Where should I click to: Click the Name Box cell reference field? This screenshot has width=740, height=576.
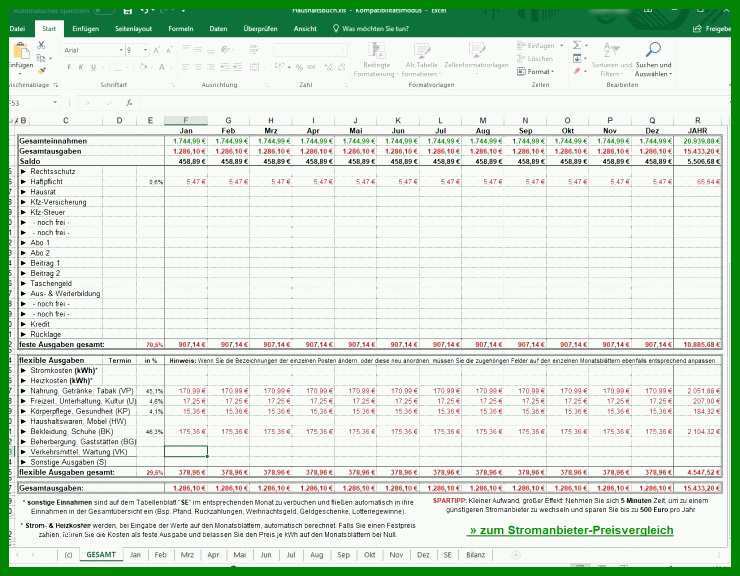(29, 102)
